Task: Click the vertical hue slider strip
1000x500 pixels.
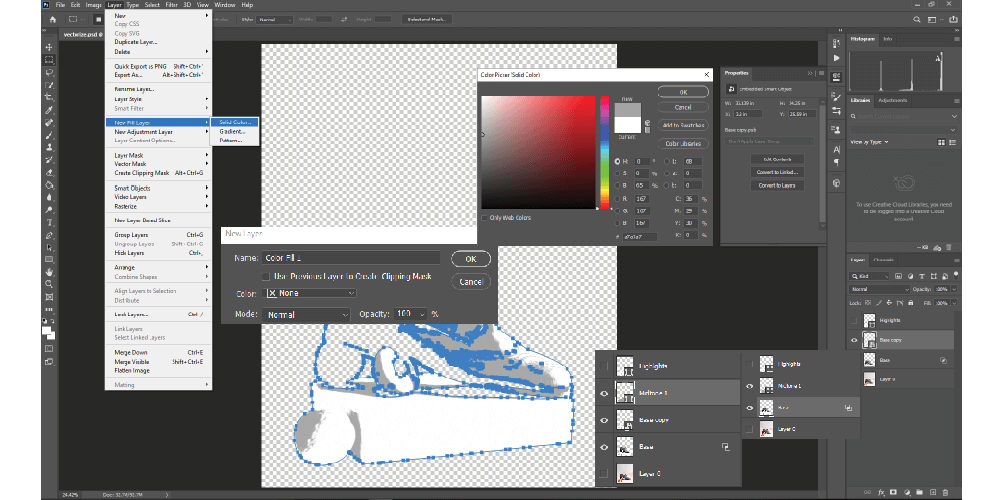Action: pyautogui.click(x=604, y=153)
